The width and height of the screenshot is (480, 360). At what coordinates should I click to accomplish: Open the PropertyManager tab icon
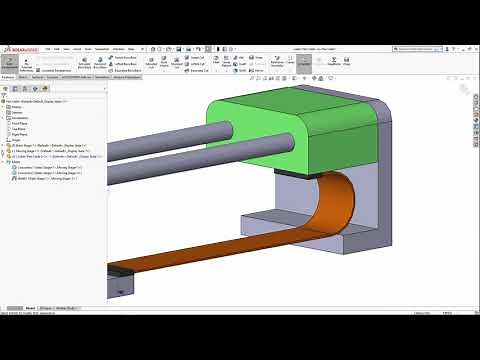pos(15,89)
